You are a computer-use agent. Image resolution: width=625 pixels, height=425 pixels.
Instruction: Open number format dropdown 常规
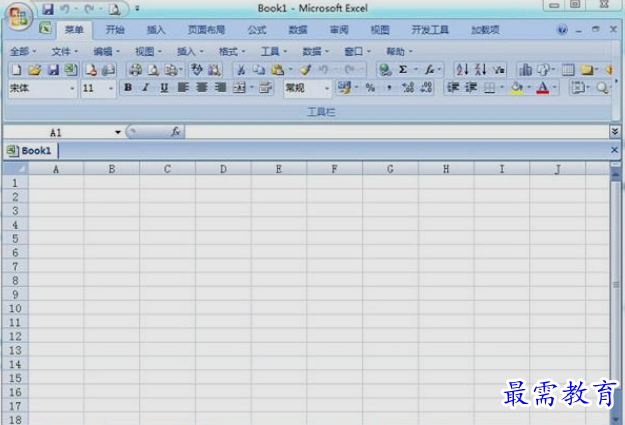click(327, 89)
